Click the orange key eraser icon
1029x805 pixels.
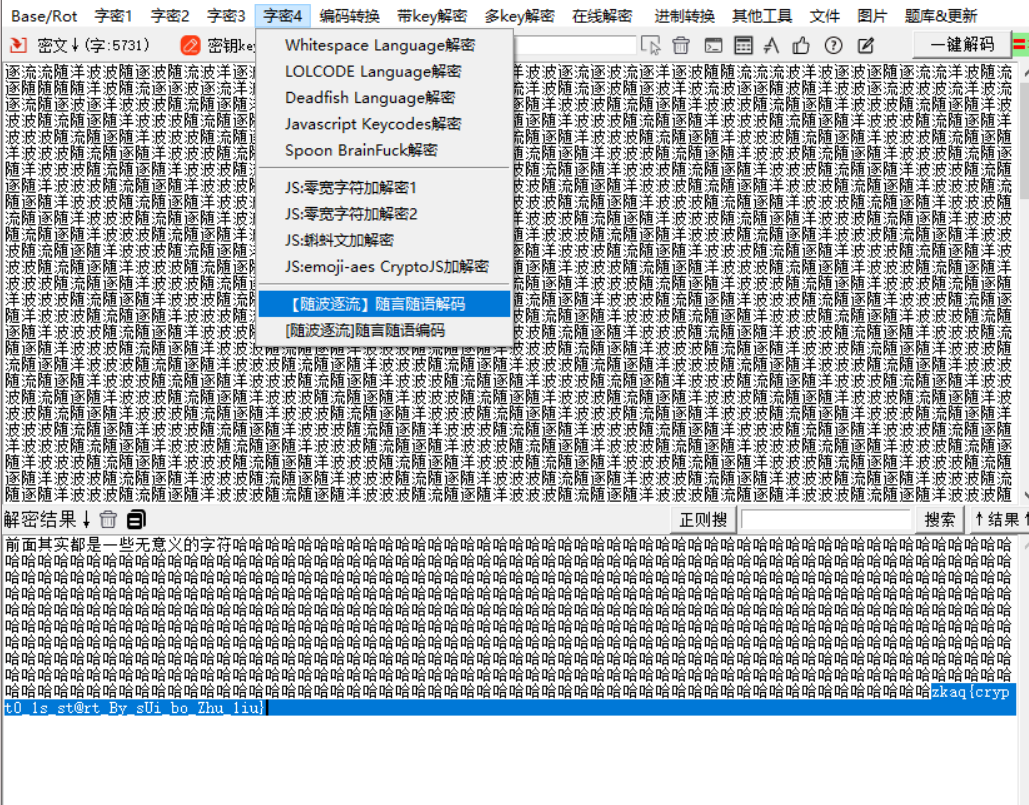(190, 45)
